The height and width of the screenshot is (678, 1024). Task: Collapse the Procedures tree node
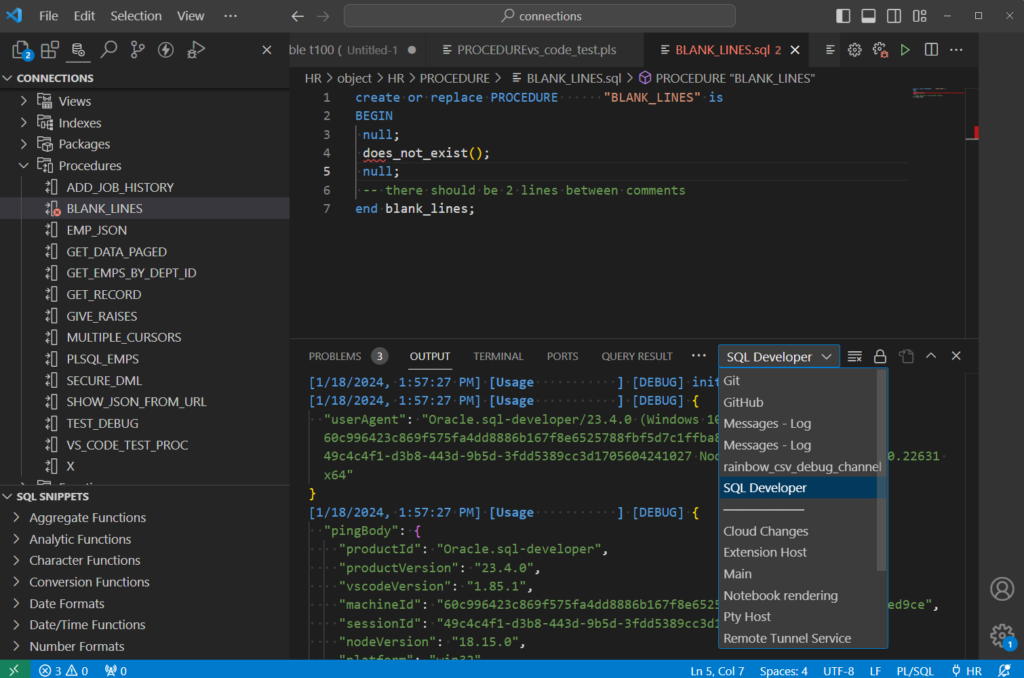click(x=24, y=165)
